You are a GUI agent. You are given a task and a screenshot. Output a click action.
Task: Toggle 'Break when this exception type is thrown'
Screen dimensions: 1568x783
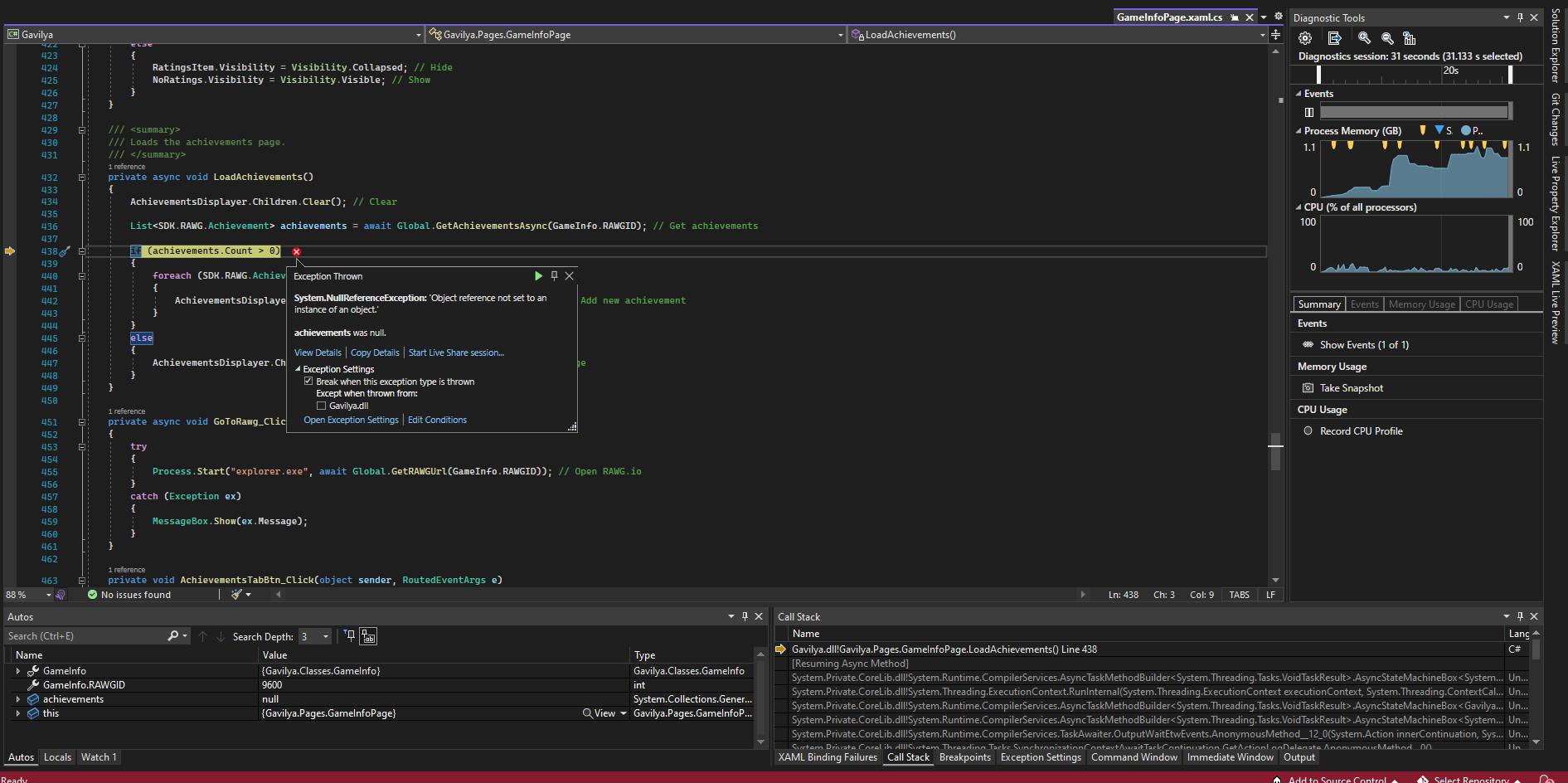tap(308, 382)
